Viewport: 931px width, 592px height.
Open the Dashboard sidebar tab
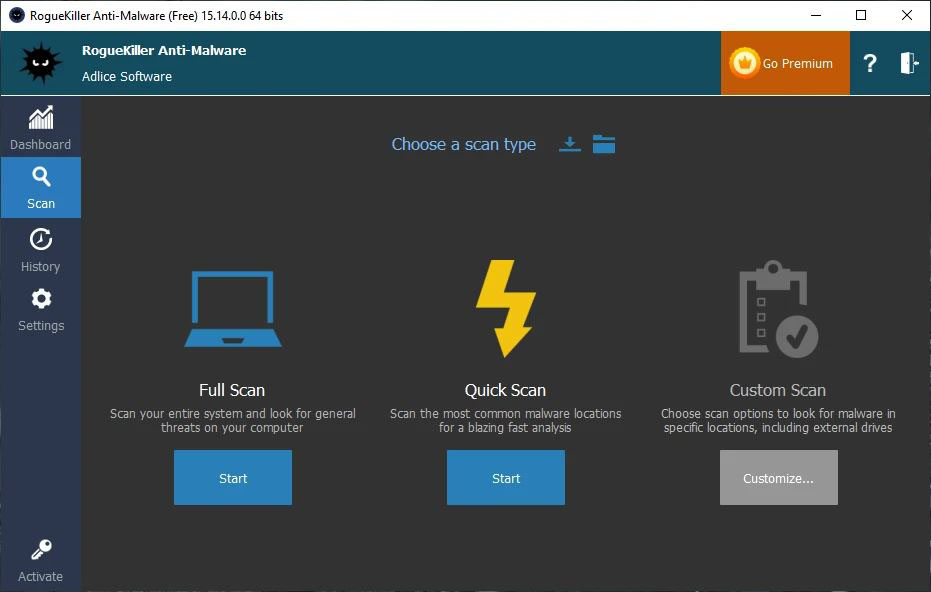pyautogui.click(x=40, y=127)
